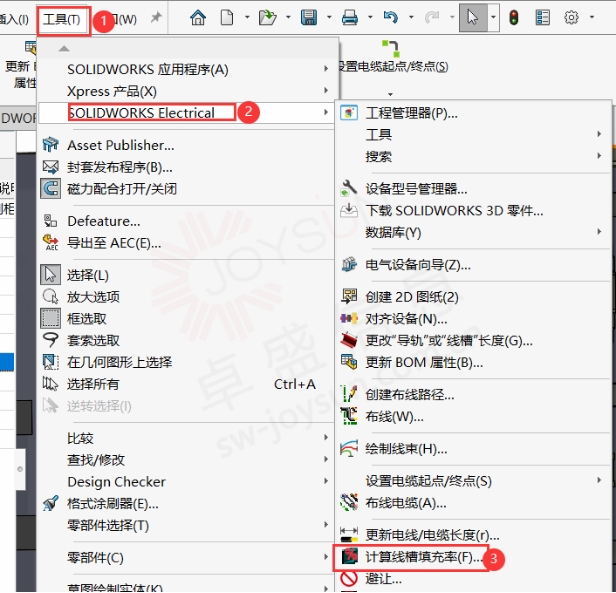Expand the 搜索 submenu
Image resolution: width=616 pixels, height=593 pixels.
pos(473,157)
